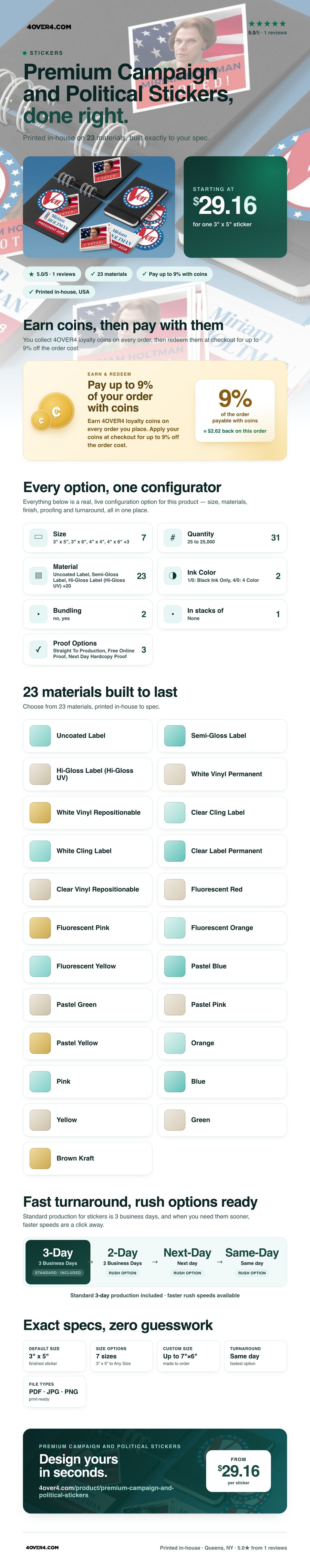Viewport: 310px width, 1568px height.
Task: Open the Bundling option card
Action: [88, 614]
